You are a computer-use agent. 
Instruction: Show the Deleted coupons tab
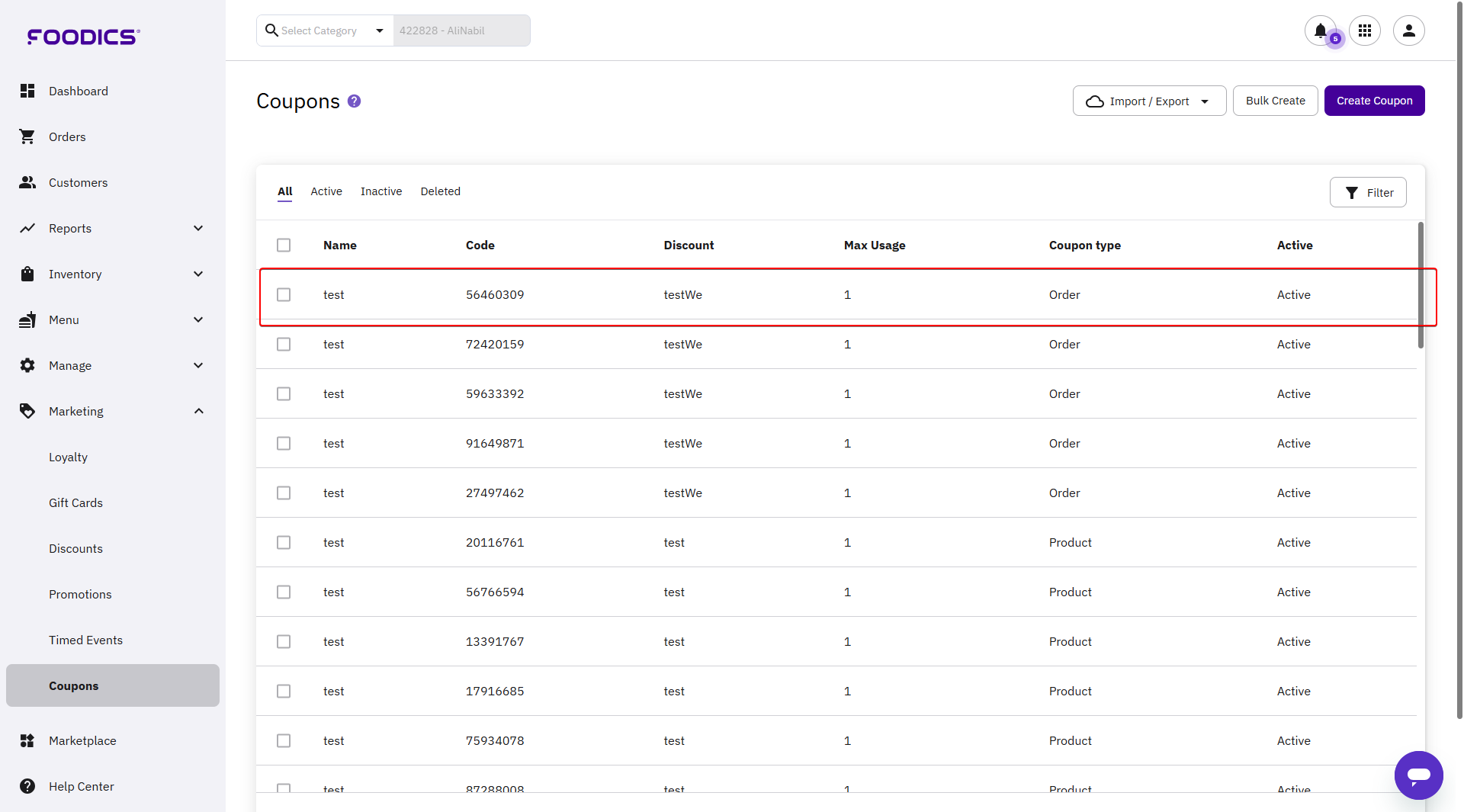coord(440,191)
